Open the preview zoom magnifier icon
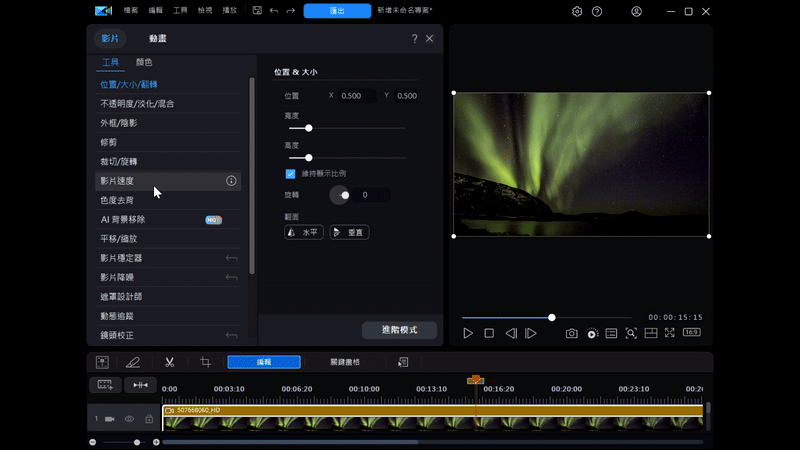This screenshot has width=800, height=450. point(631,333)
